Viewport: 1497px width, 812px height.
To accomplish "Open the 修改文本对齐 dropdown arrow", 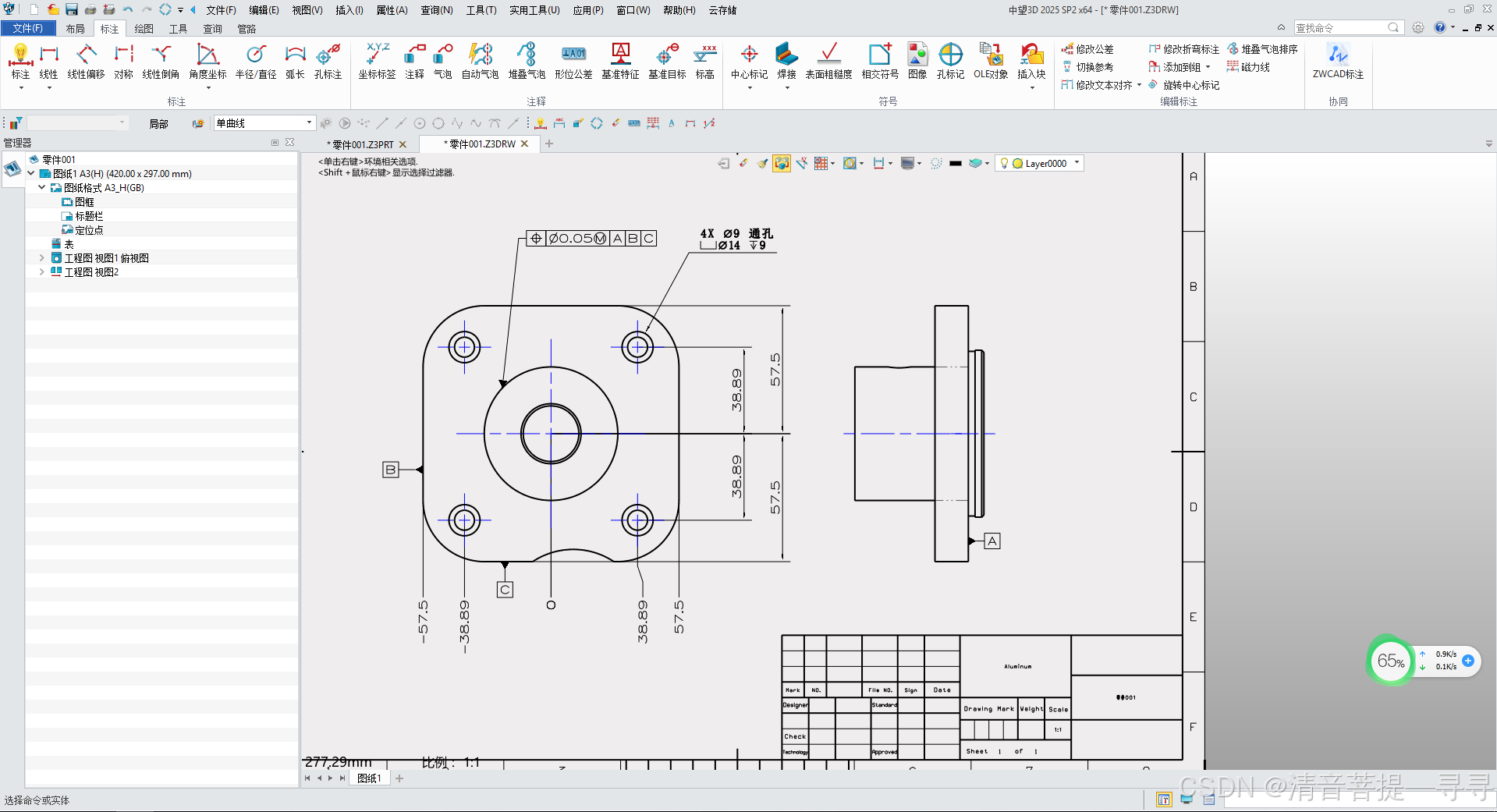I will pyautogui.click(x=1139, y=85).
